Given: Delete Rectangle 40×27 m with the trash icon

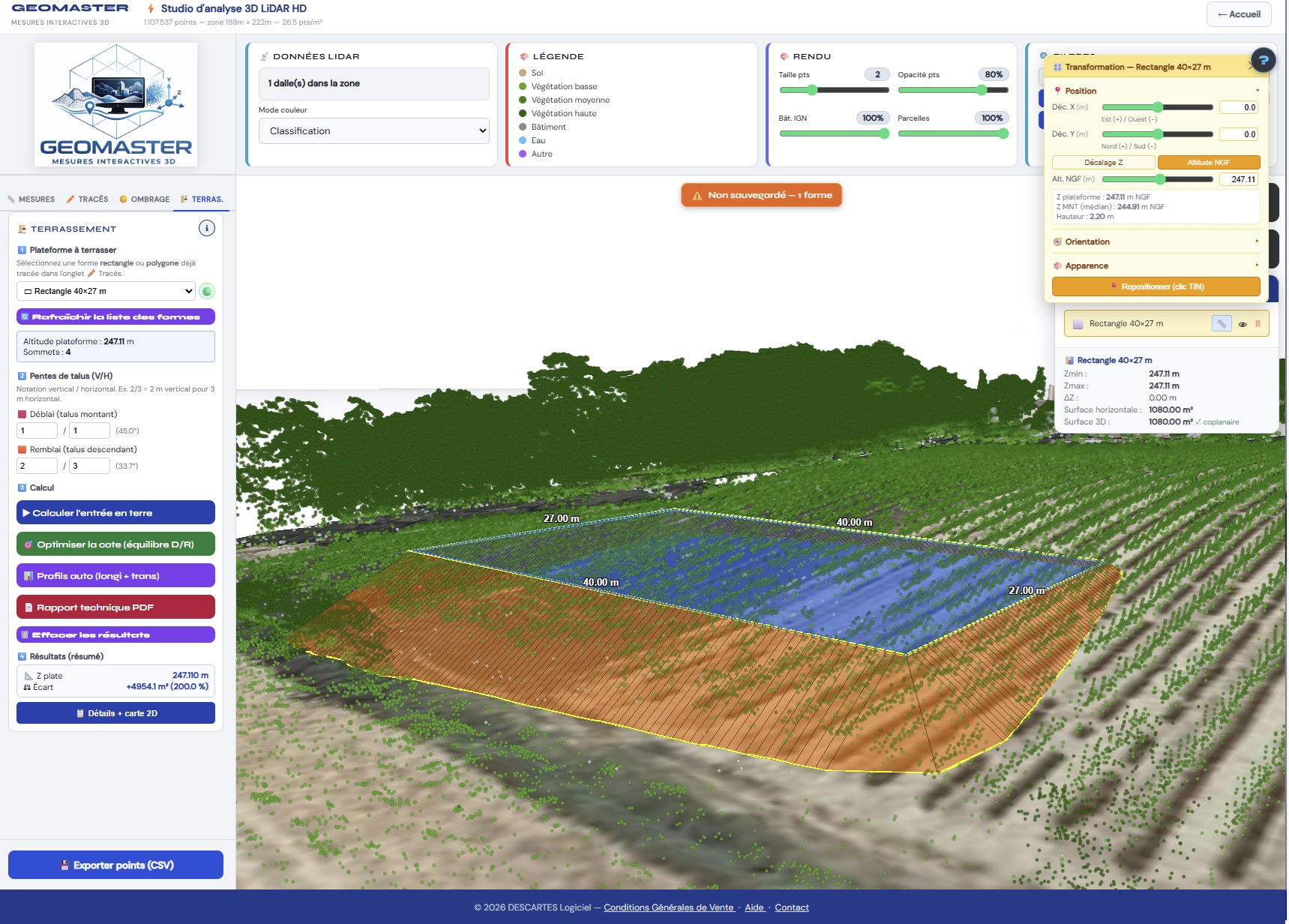Looking at the screenshot, I should pos(1258,324).
